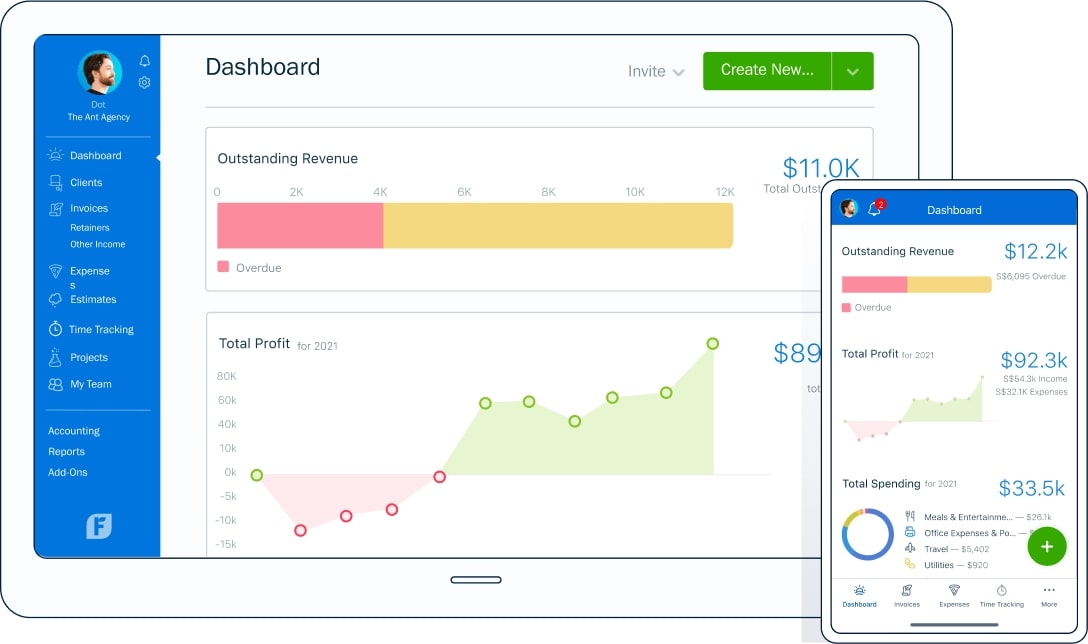Open the Invite dropdown
This screenshot has height=644, width=1088.
point(655,71)
